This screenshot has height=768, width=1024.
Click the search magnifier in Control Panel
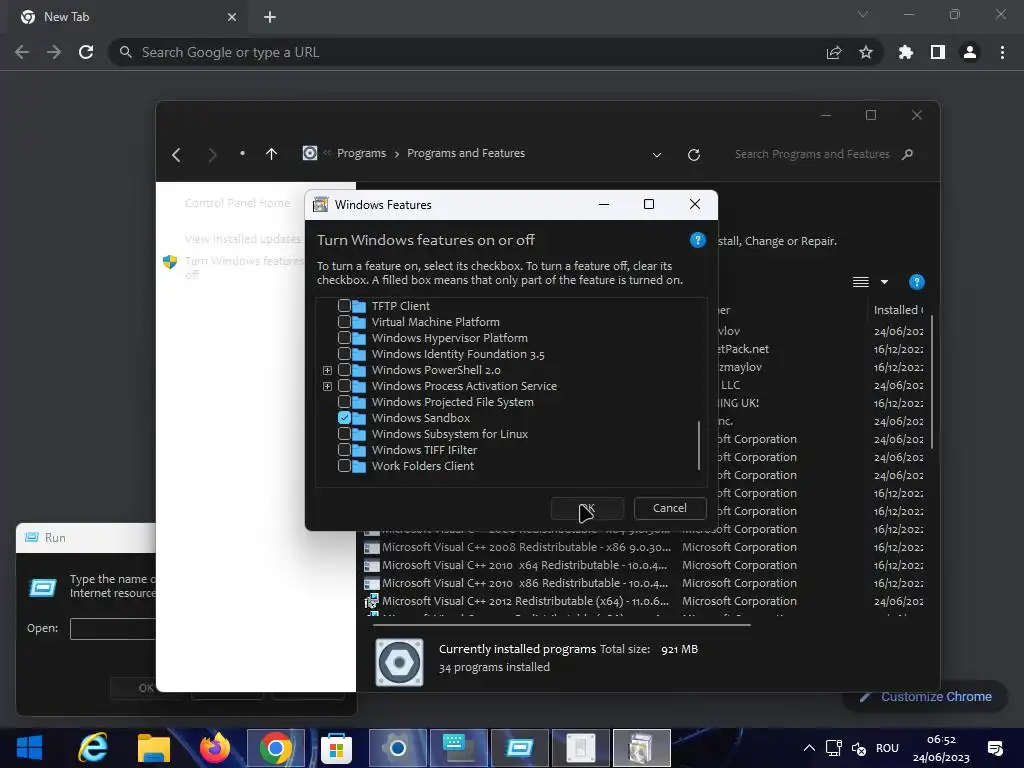[x=907, y=154]
